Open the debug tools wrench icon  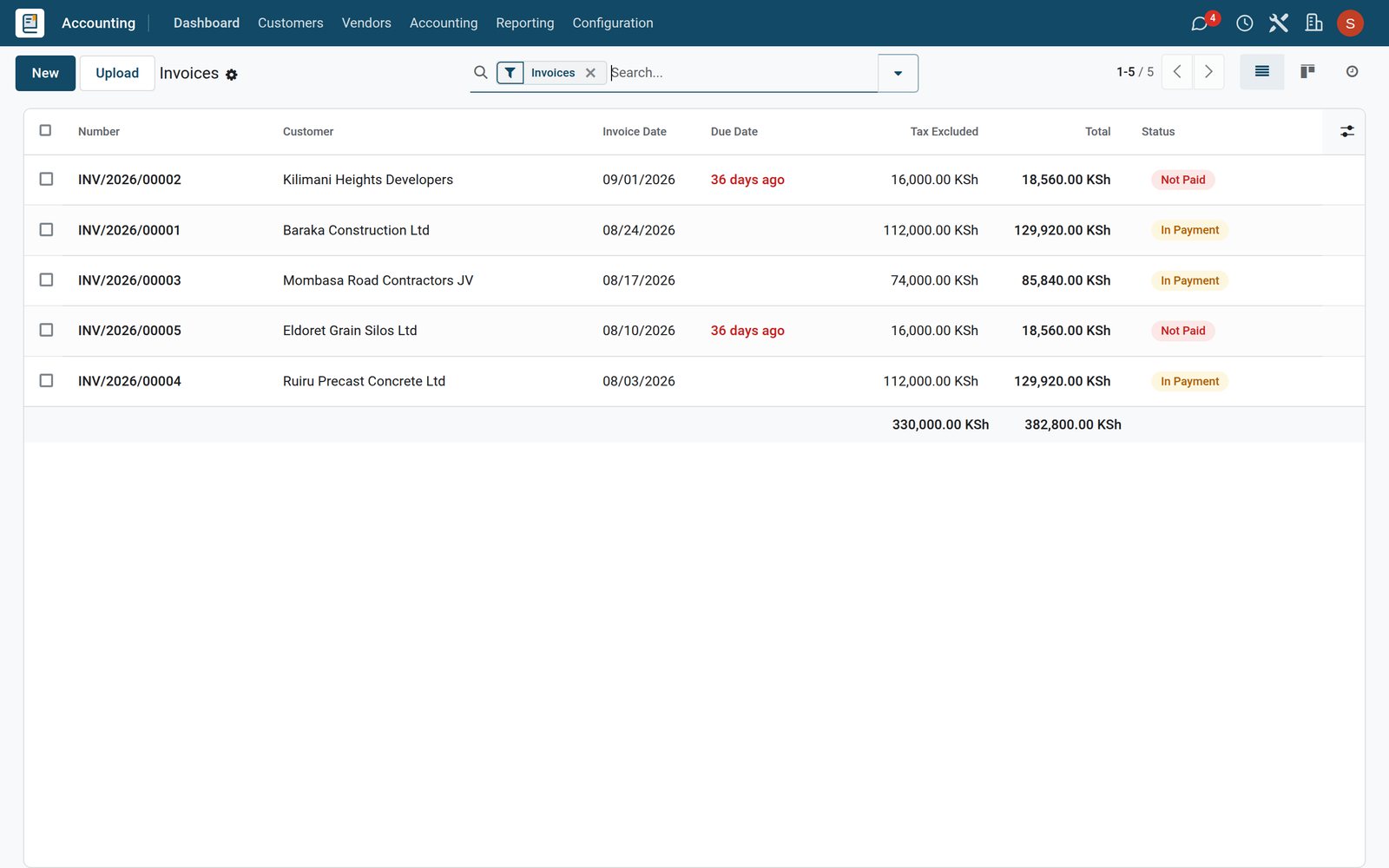click(1279, 23)
